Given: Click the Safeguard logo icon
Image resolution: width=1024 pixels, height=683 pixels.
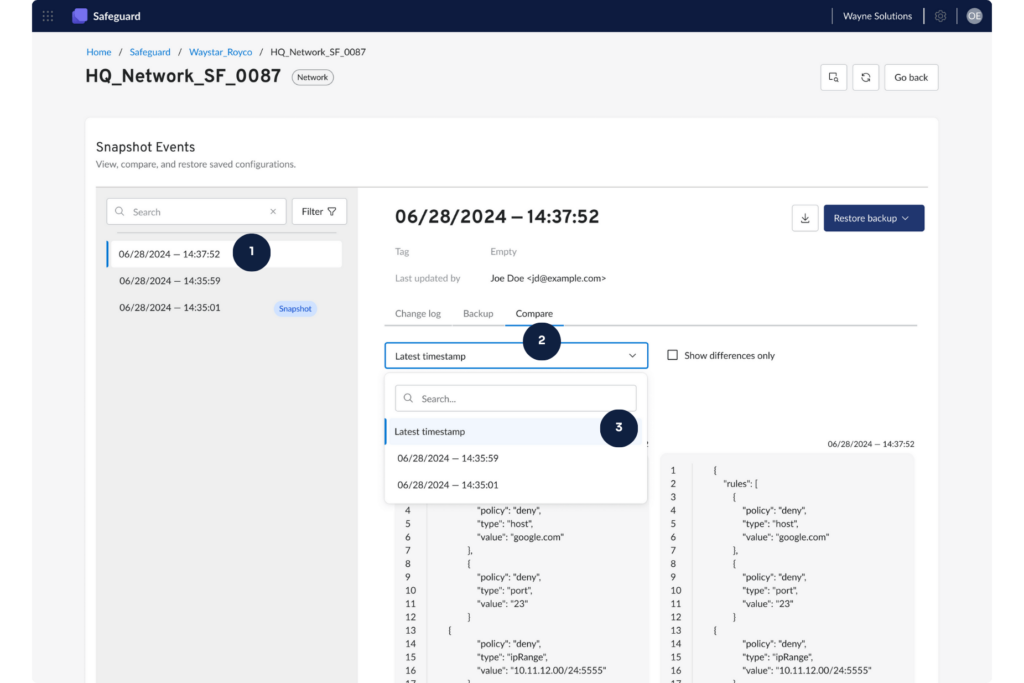Looking at the screenshot, I should pyautogui.click(x=79, y=15).
